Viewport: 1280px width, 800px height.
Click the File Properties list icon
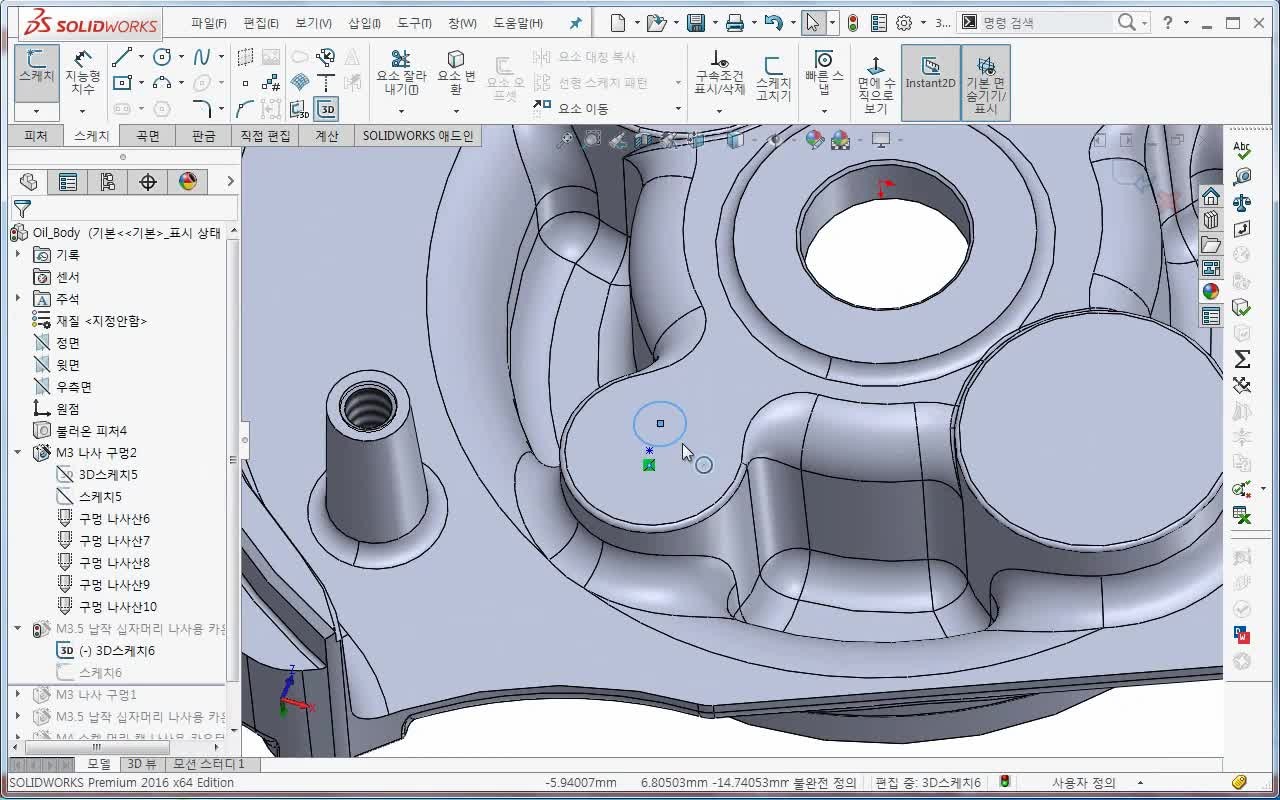pos(879,22)
